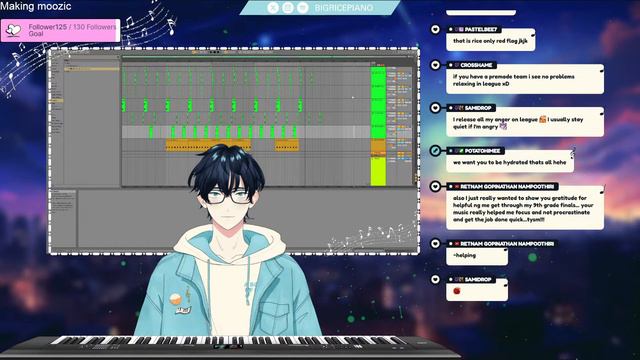
Task: Click the heart icon beside SAMIDROP's apple emoji message
Action: coord(435,279)
